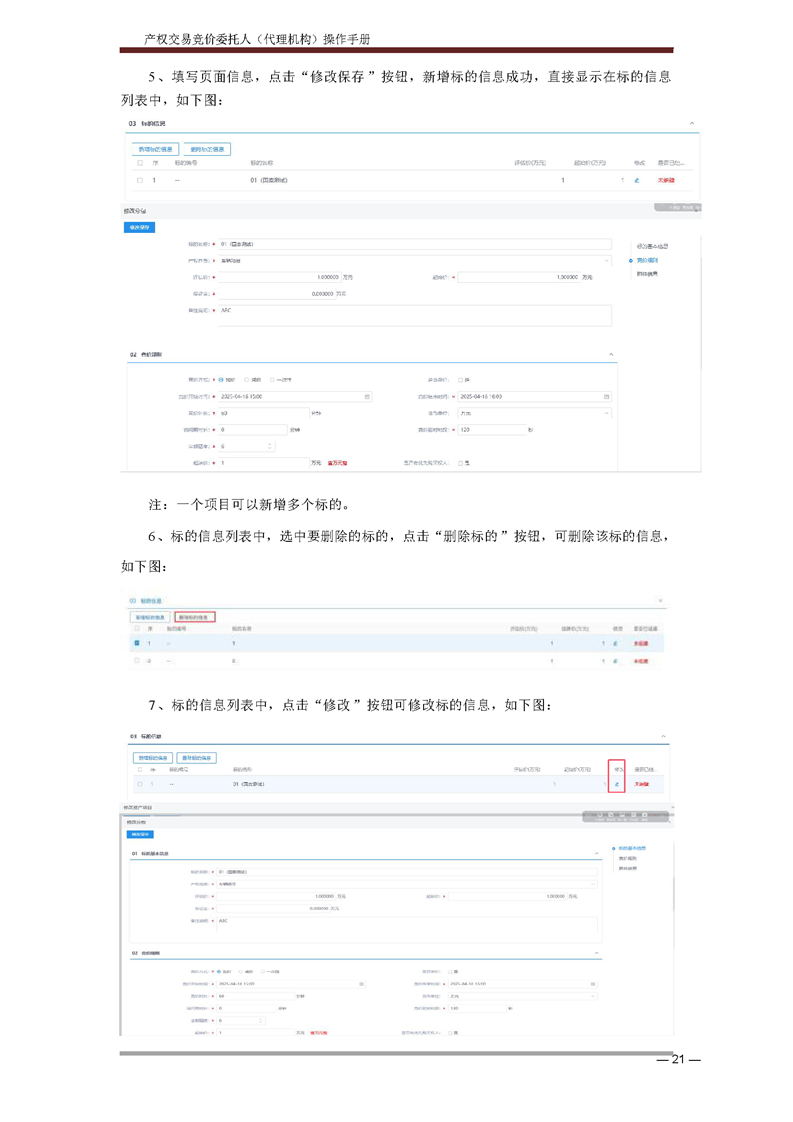Click 新增标的信息 button in top screenshot
The height and width of the screenshot is (1122, 793).
[155, 149]
